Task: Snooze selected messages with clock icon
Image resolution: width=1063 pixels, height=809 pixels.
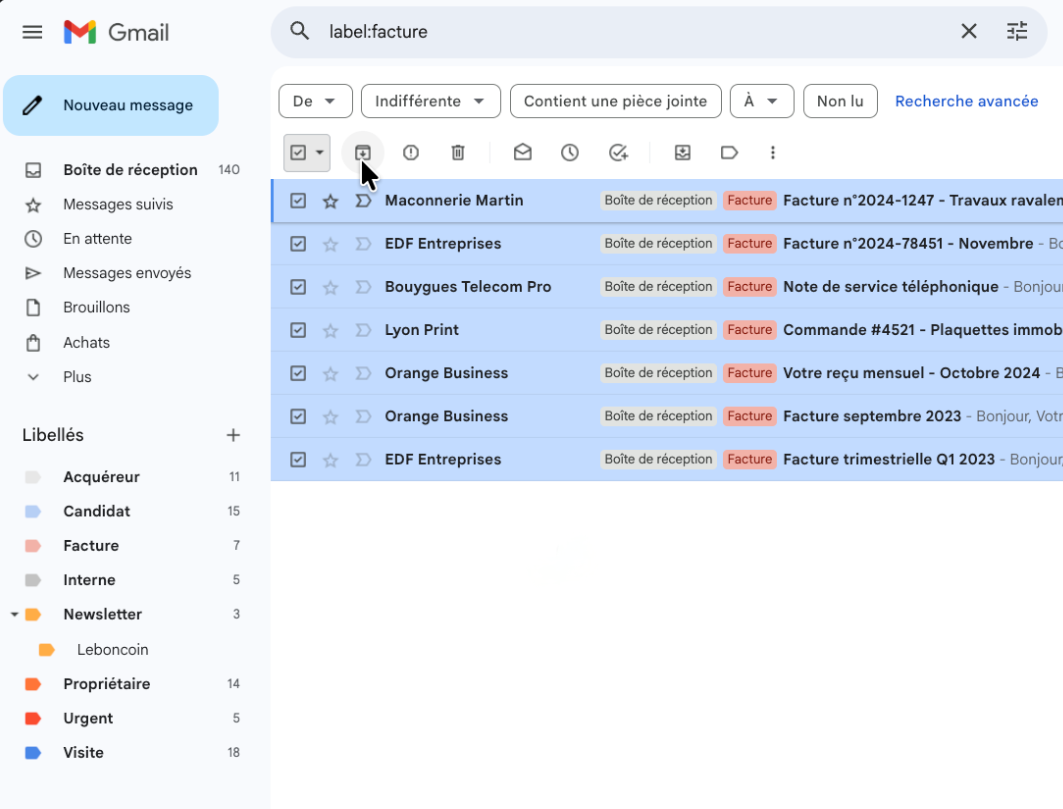Action: (570, 153)
